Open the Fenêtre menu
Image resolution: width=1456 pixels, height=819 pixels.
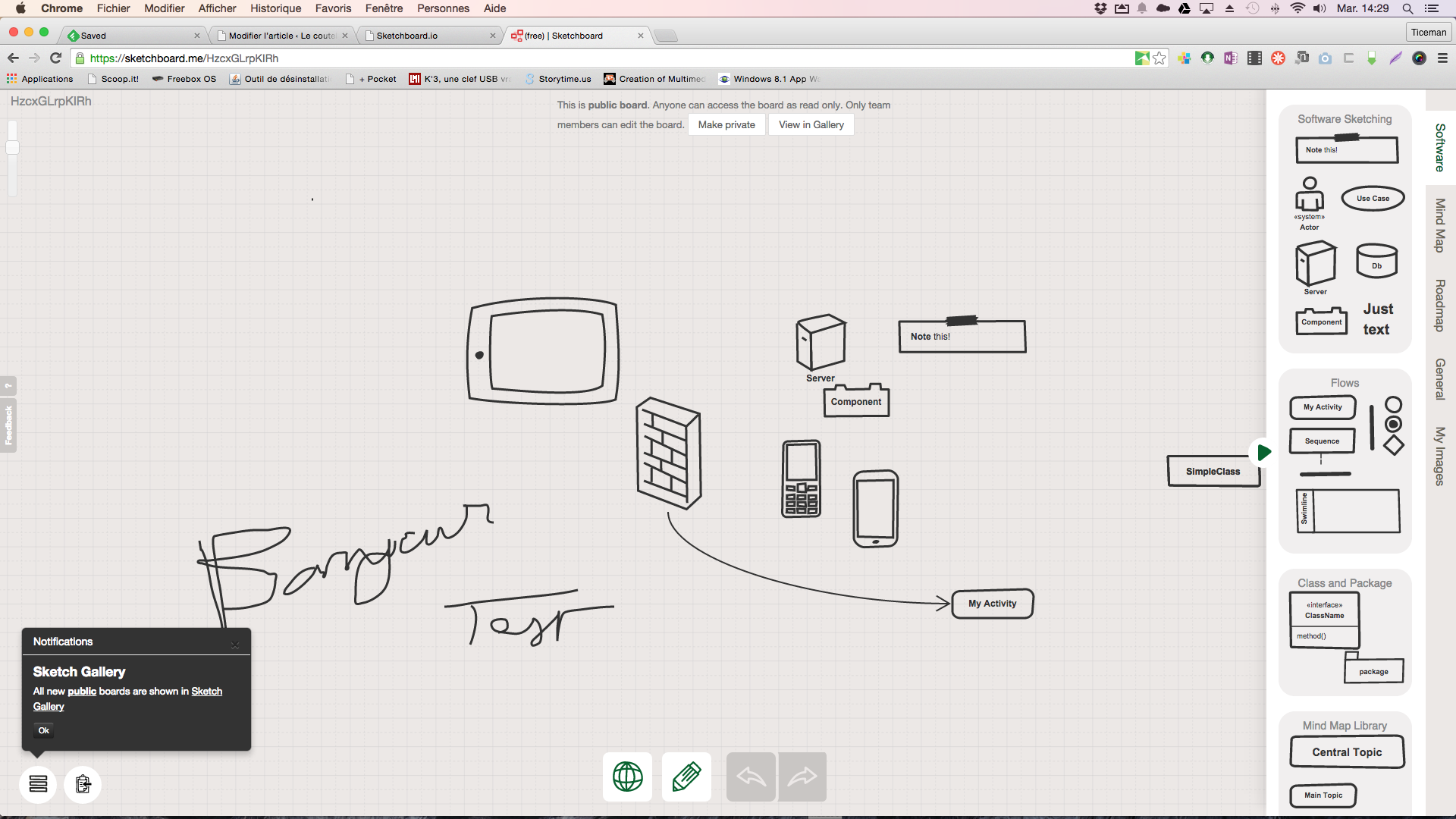[384, 8]
